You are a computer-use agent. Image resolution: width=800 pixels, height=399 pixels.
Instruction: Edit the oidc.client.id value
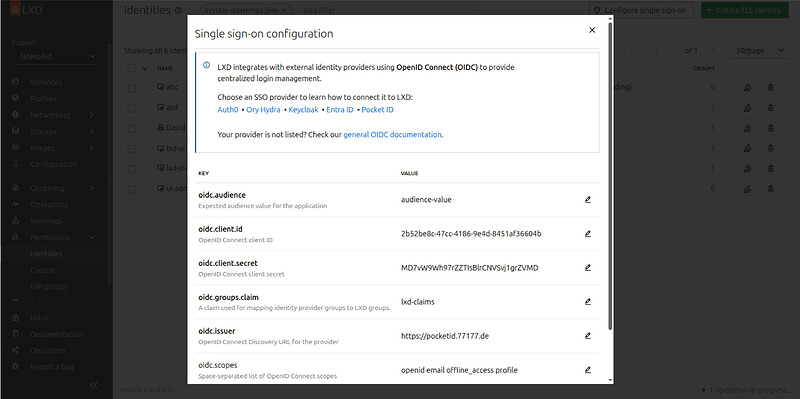click(588, 234)
